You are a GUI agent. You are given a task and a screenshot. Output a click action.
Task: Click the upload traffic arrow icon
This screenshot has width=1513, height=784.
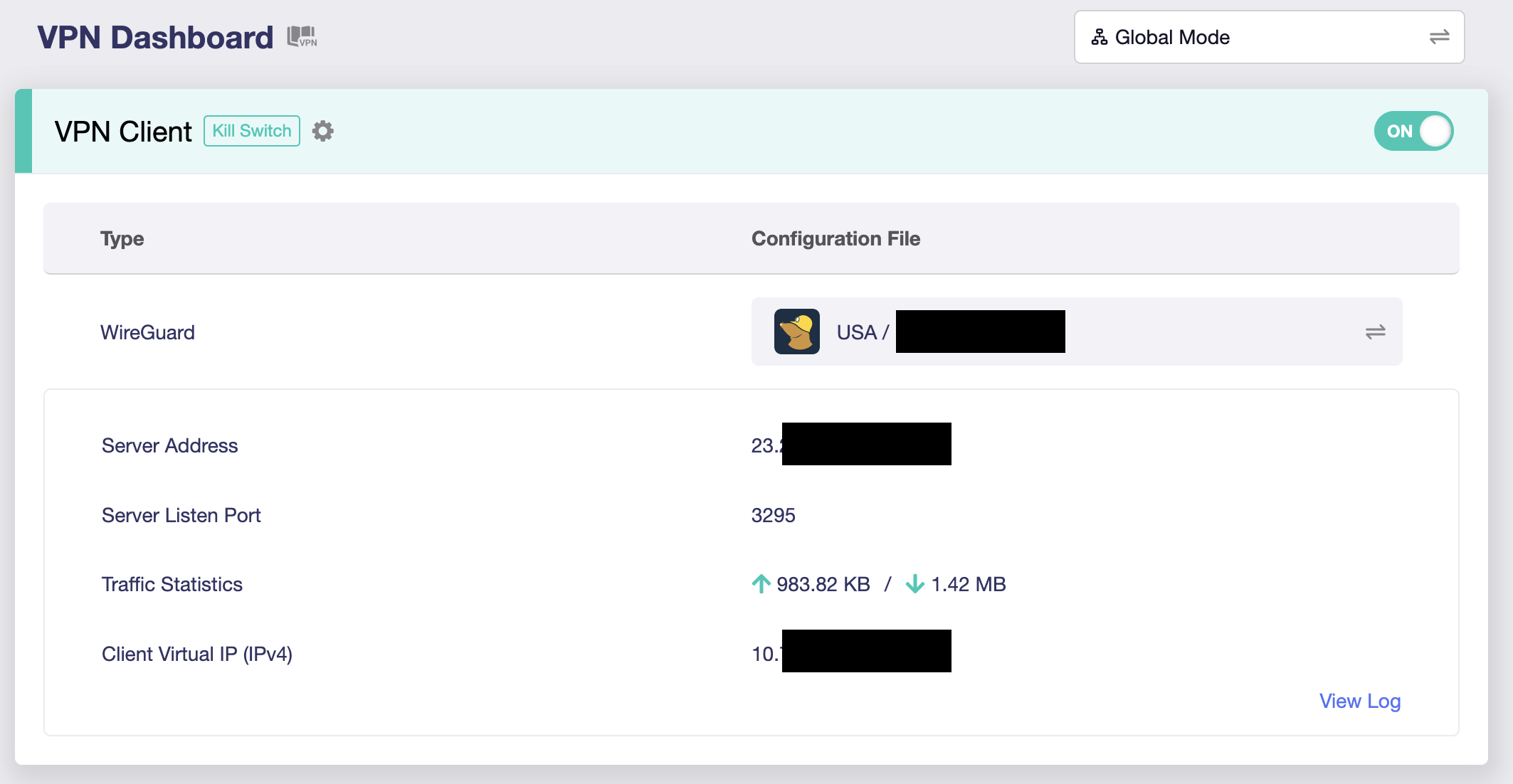pyautogui.click(x=761, y=584)
